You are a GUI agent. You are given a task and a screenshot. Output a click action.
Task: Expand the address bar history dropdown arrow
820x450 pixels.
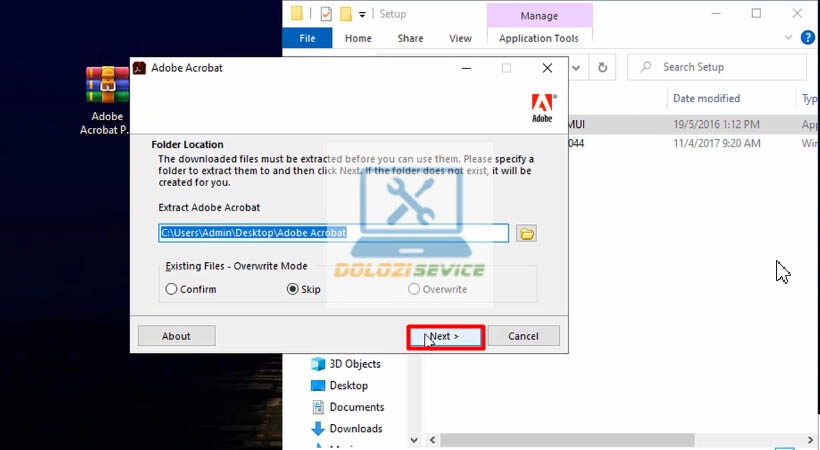pyautogui.click(x=576, y=68)
